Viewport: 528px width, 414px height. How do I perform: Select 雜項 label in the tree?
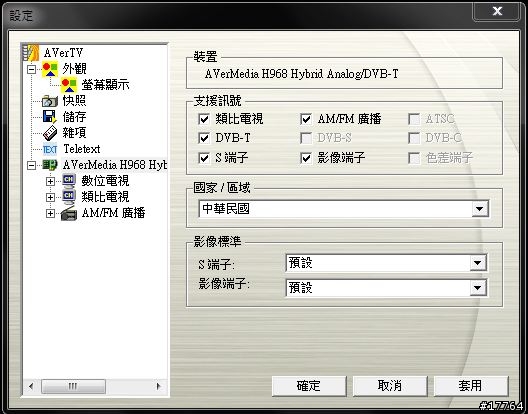(74, 133)
